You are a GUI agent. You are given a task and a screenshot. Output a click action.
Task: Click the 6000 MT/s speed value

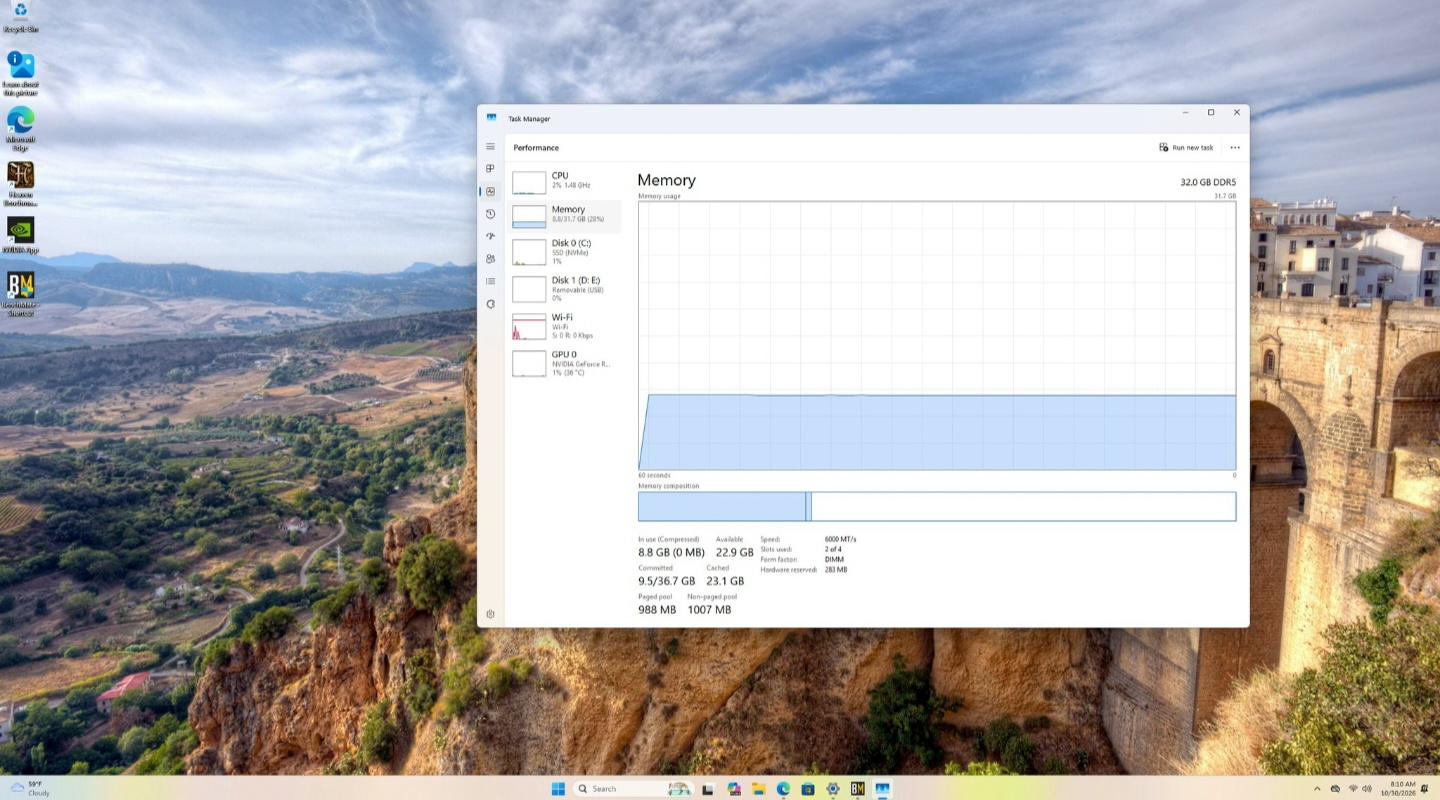[x=840, y=539]
